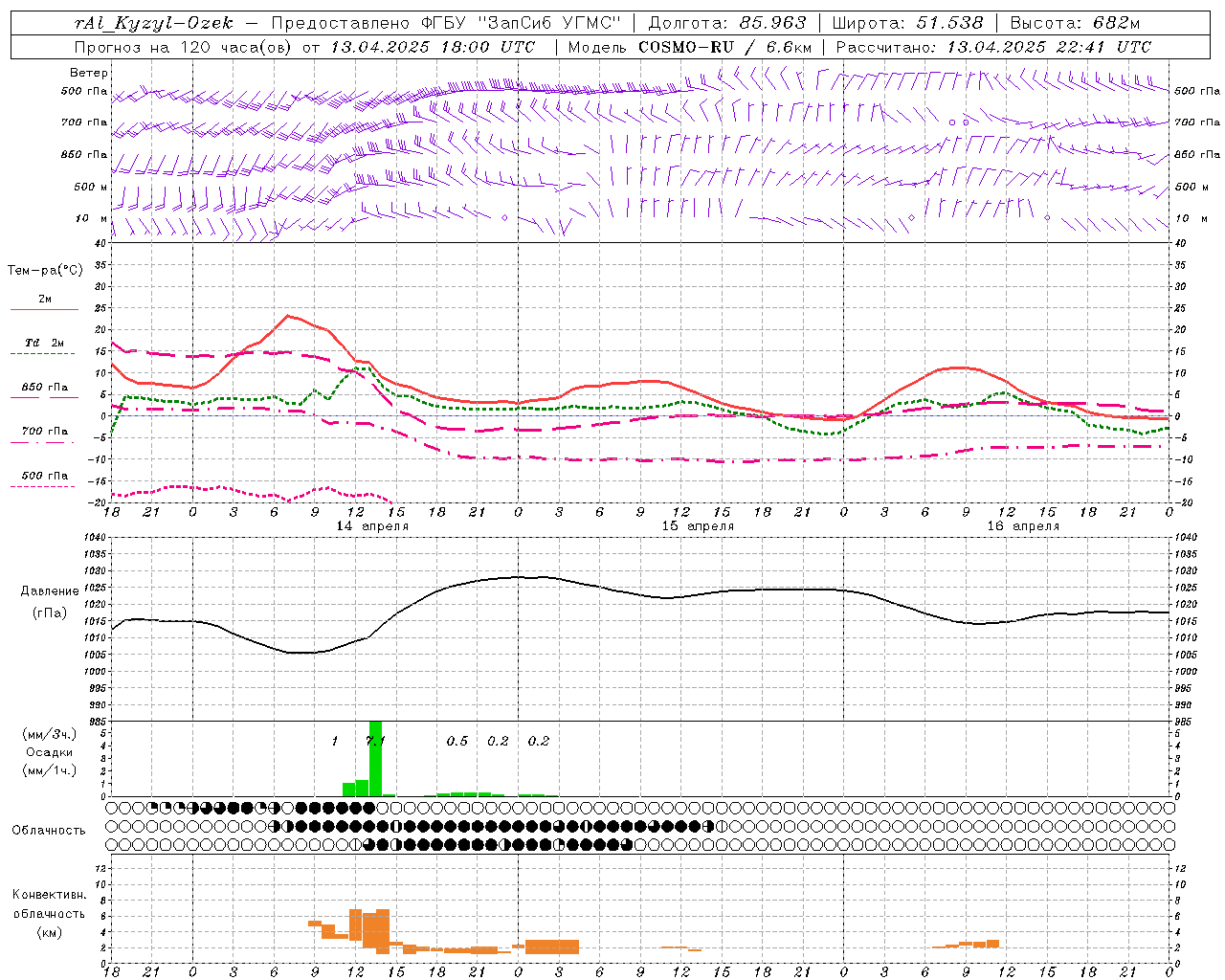Click the 850 гПа temperature legend label
The height and width of the screenshot is (980, 1225).
[45, 388]
